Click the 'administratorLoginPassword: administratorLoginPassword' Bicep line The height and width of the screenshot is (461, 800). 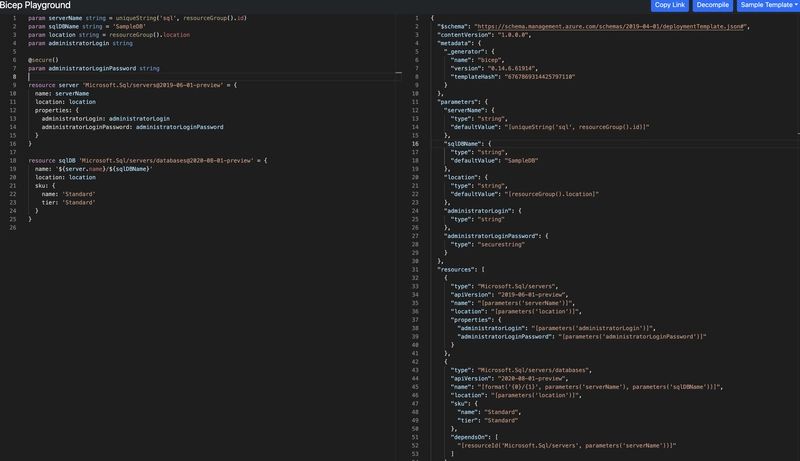(132, 127)
